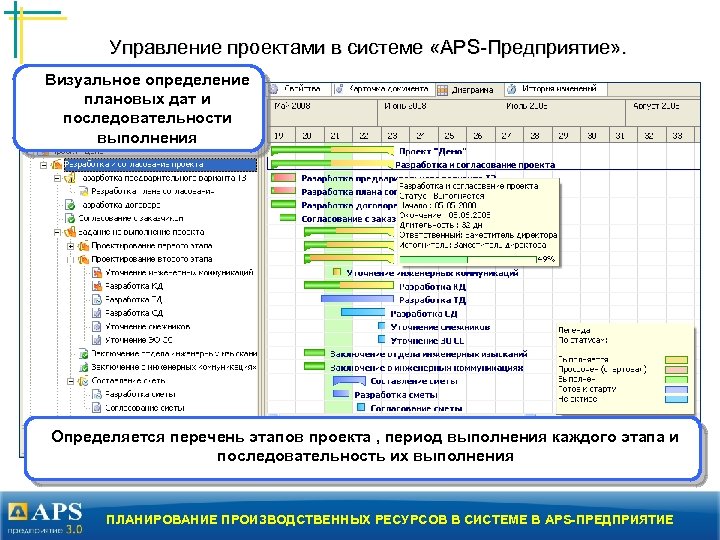Click the Выполнен green legend swatch
The height and width of the screenshot is (540, 720).
point(676,380)
